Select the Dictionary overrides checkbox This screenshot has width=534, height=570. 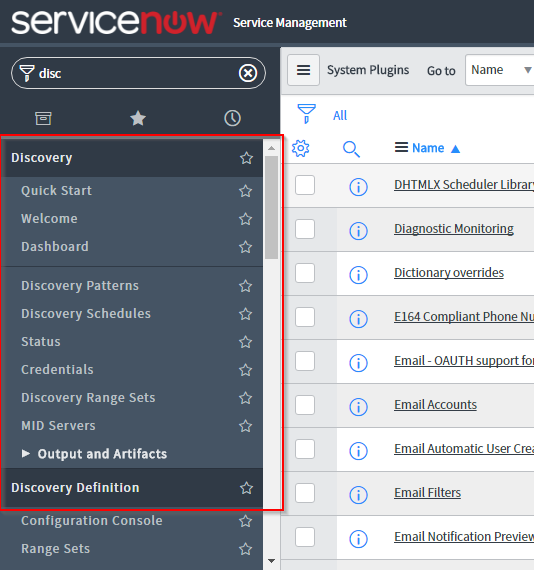(x=305, y=273)
